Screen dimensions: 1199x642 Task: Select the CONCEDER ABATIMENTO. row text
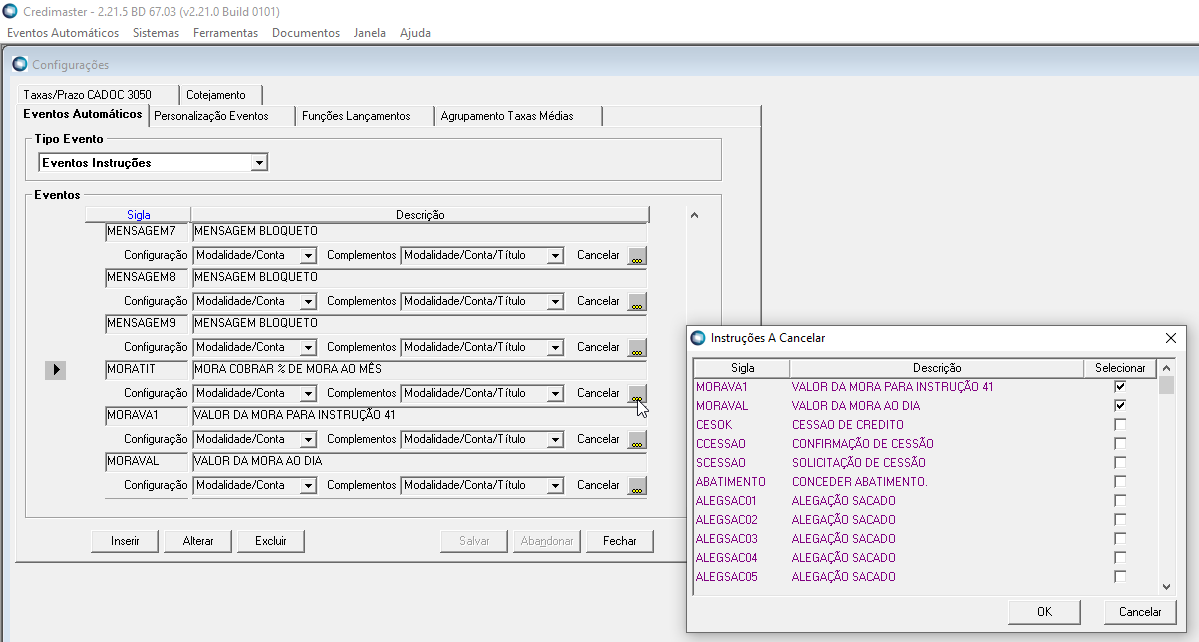pyautogui.click(x=859, y=482)
